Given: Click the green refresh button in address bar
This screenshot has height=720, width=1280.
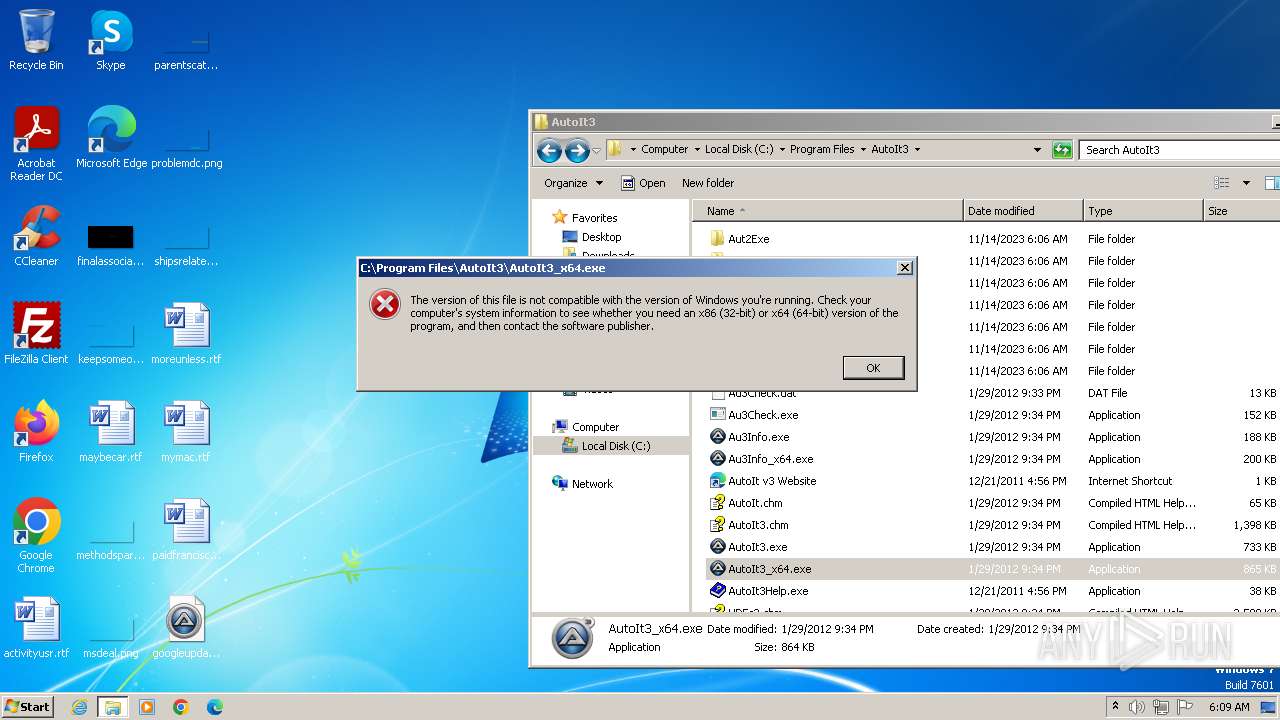Looking at the screenshot, I should pyautogui.click(x=1062, y=150).
